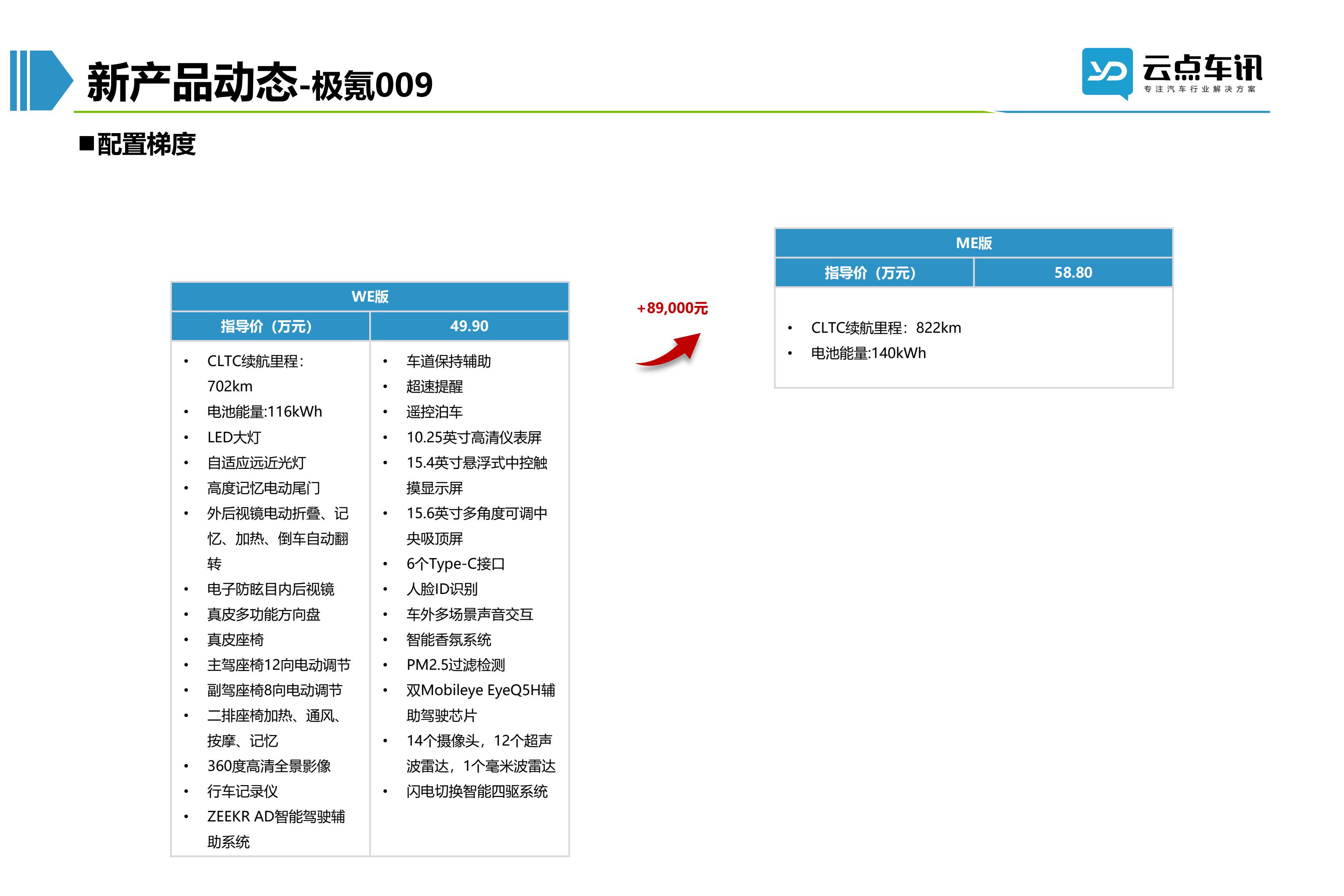1344x896 pixels.
Task: Click the 遥控泊车 list item
Action: coord(434,412)
